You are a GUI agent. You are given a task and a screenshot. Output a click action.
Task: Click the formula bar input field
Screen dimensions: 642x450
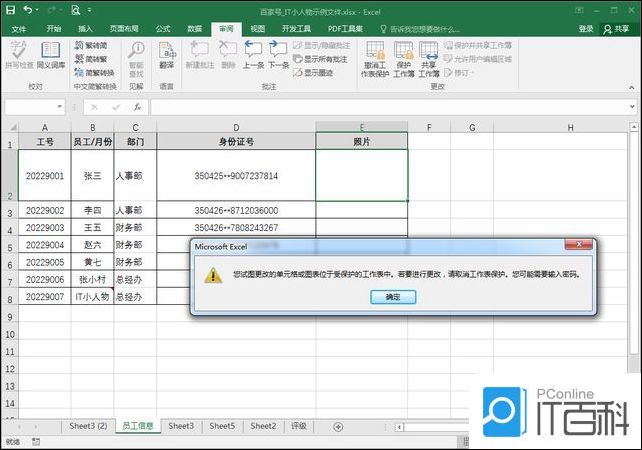coord(380,107)
